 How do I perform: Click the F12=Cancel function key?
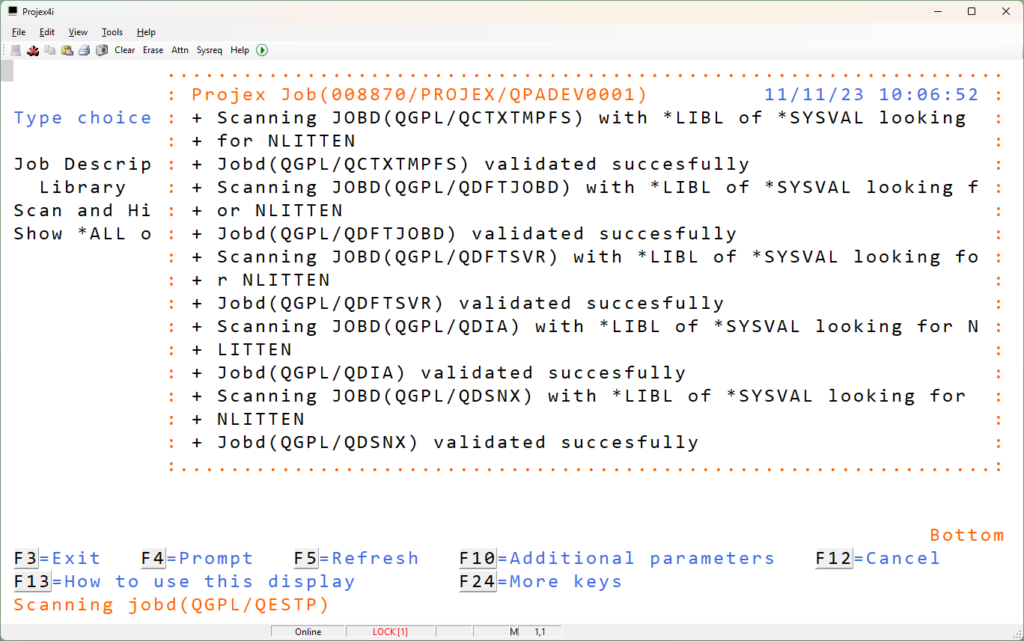[878, 558]
